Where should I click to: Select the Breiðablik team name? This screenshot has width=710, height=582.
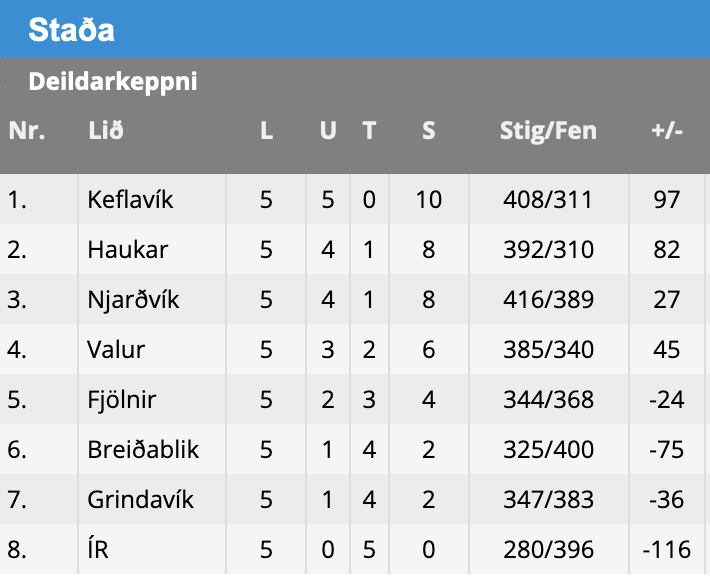tap(143, 449)
